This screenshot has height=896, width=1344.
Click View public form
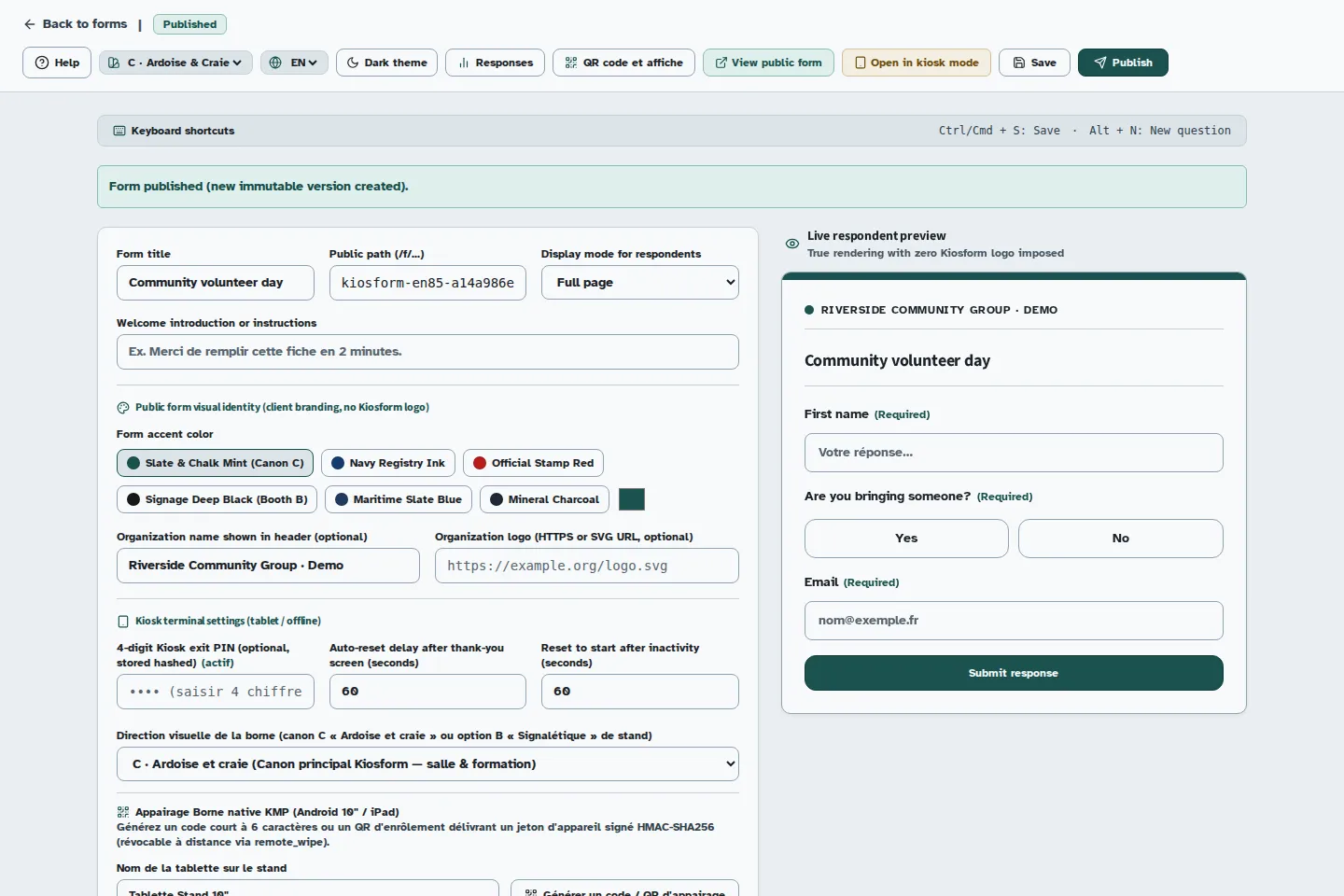pos(768,63)
